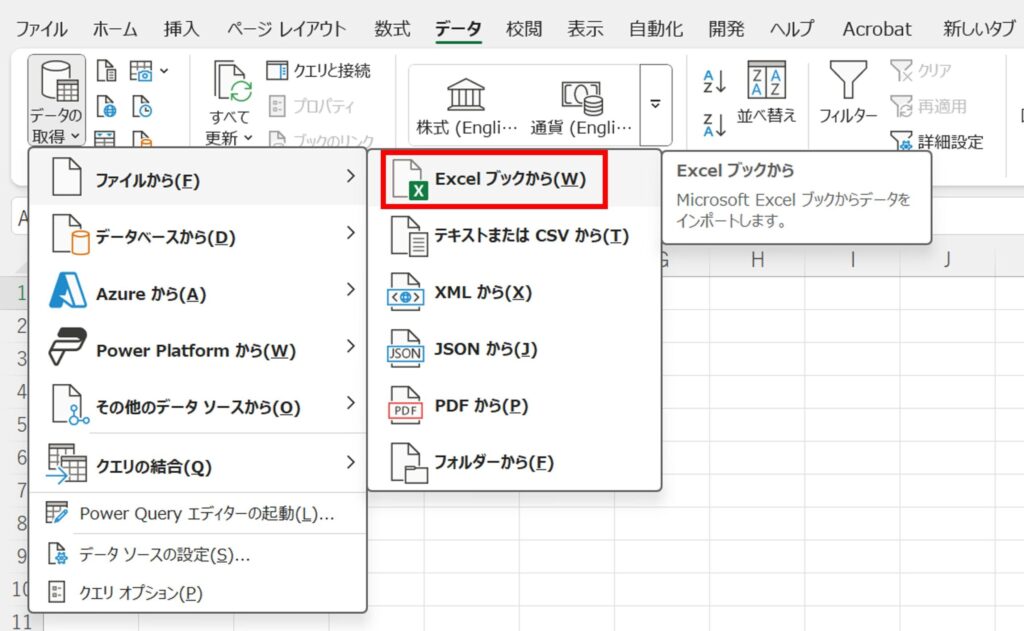
Task: Click the From Web globe-document icon
Action: 106,106
